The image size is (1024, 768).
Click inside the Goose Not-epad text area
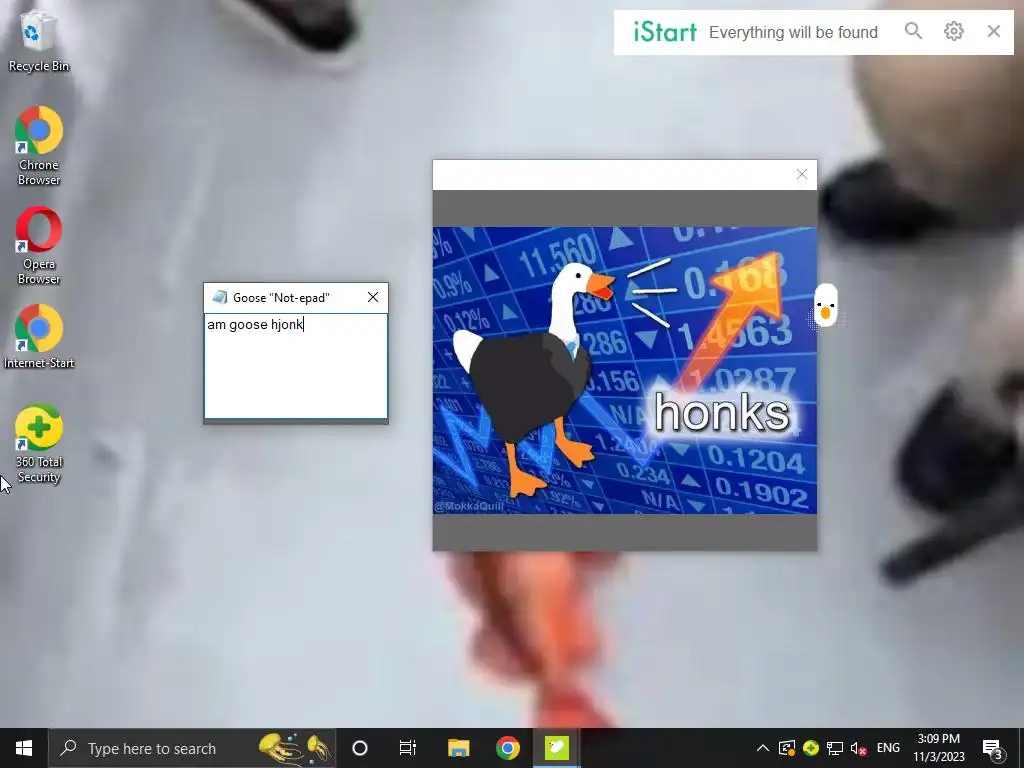click(296, 366)
